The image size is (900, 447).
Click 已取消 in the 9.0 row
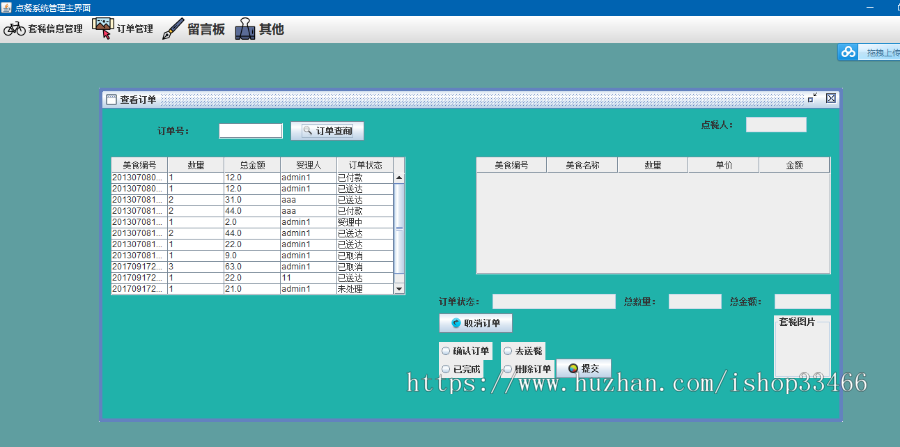[x=364, y=256]
